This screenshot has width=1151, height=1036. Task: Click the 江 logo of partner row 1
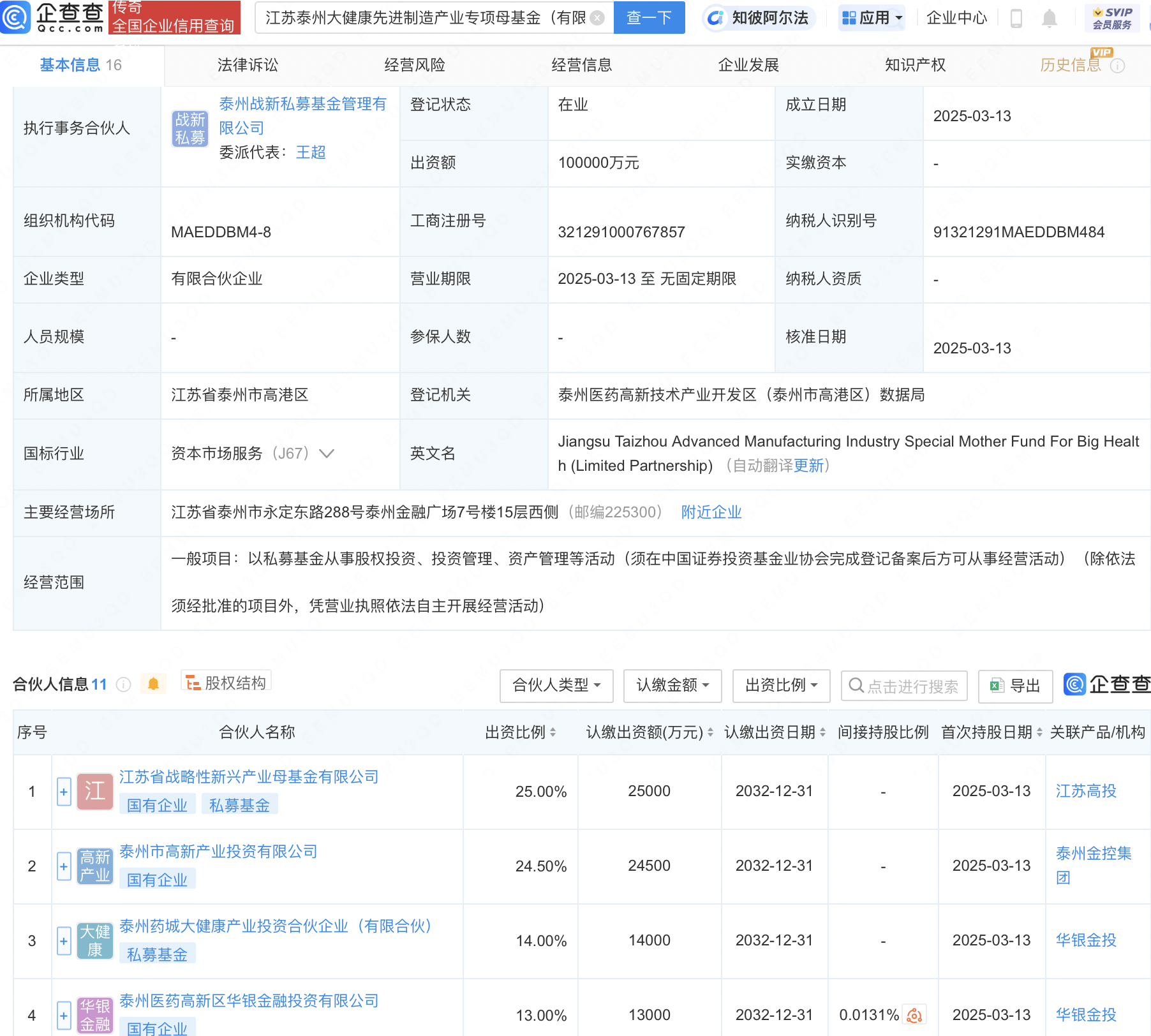coord(95,792)
